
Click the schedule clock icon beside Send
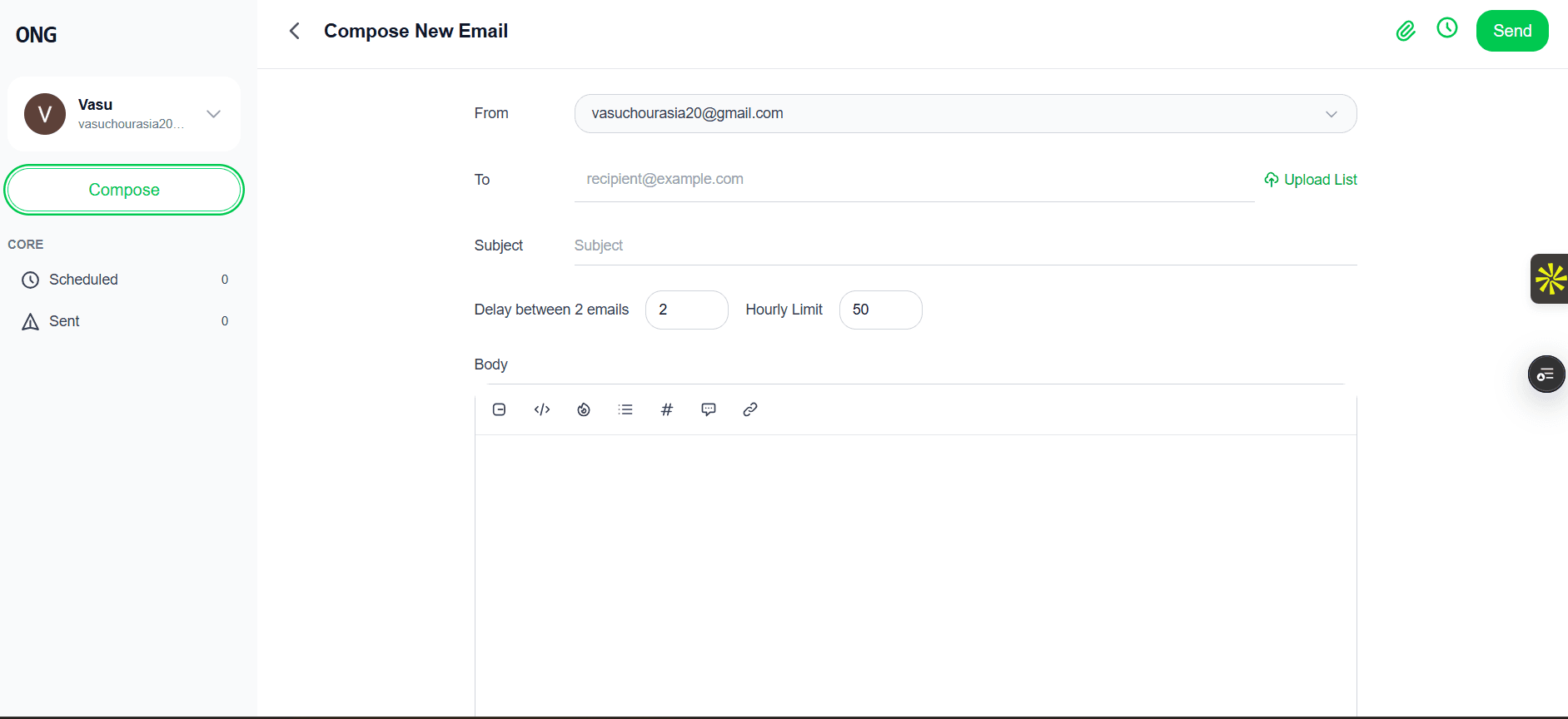1447,28
